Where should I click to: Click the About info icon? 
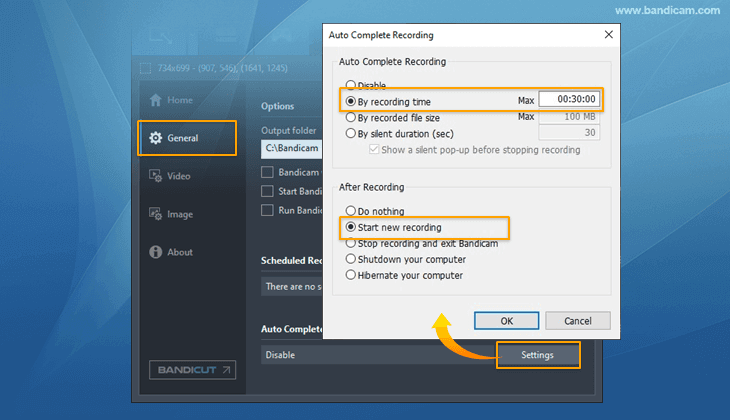[155, 252]
